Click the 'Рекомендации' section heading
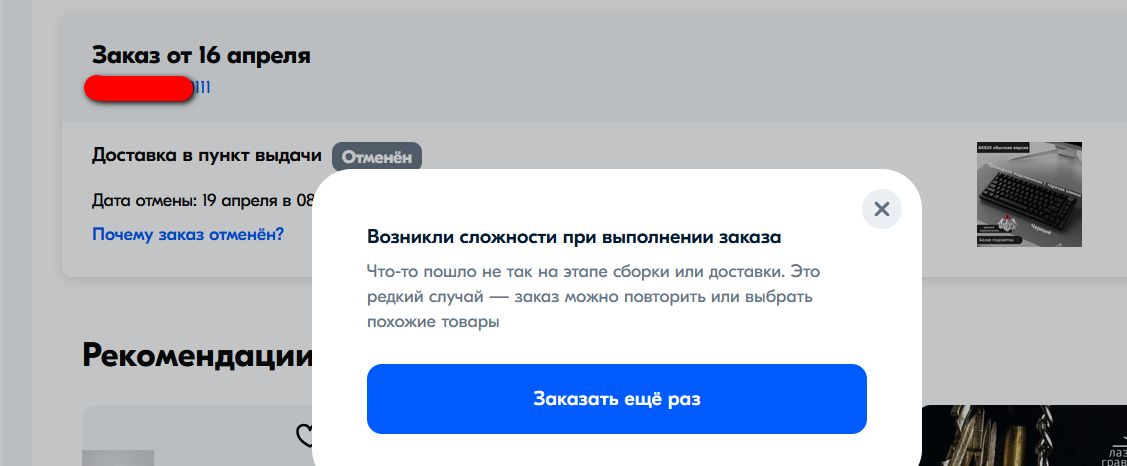 (198, 355)
